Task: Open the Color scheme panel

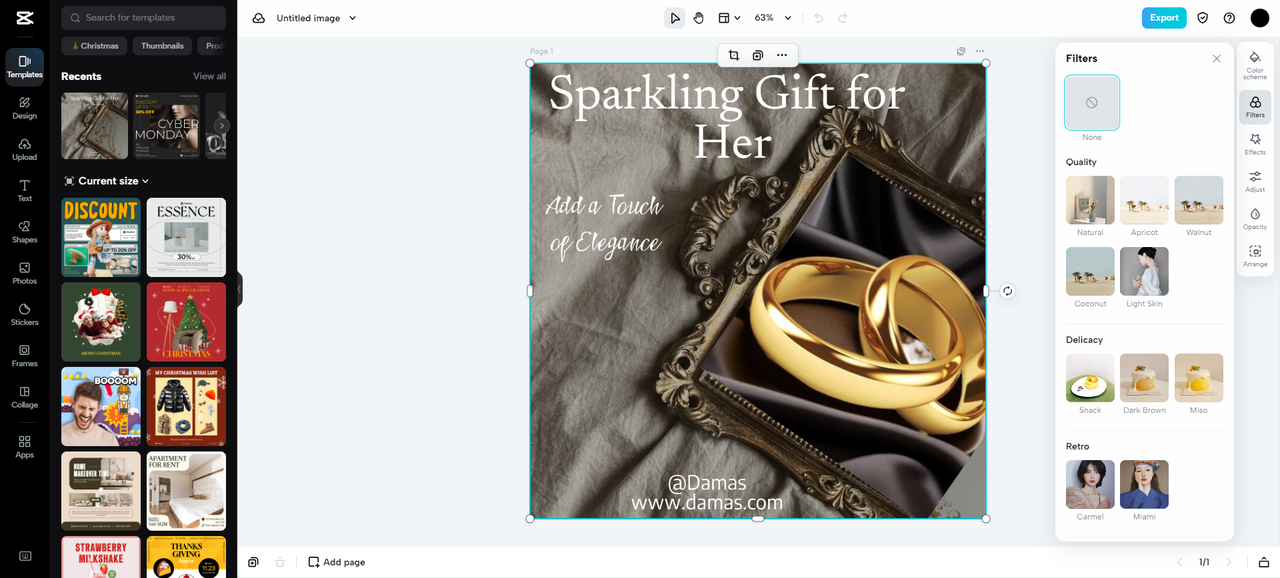Action: pos(1255,66)
